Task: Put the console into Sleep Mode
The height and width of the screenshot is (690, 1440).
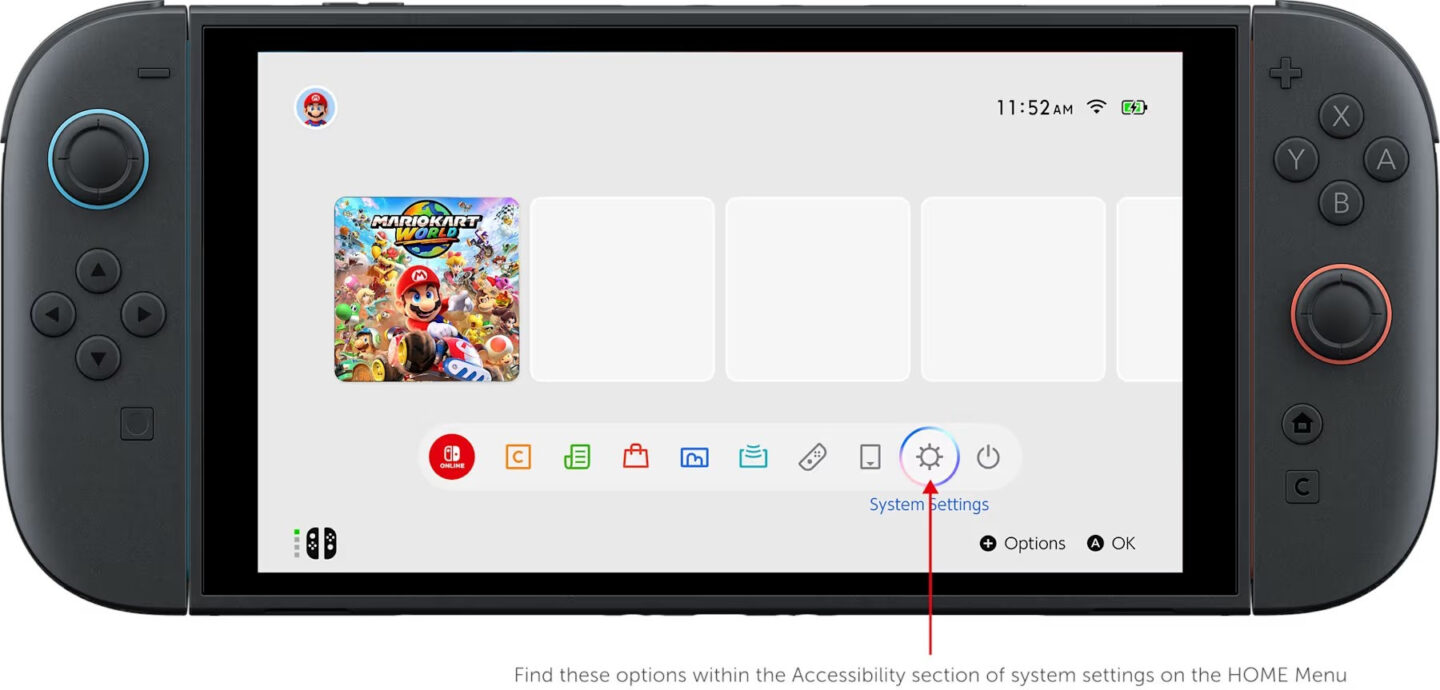Action: point(988,457)
